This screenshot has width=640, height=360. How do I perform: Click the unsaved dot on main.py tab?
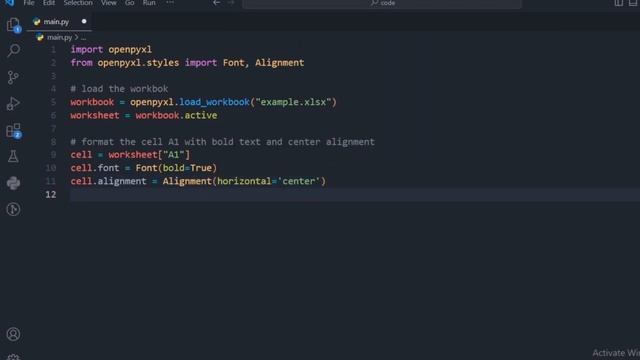84,21
